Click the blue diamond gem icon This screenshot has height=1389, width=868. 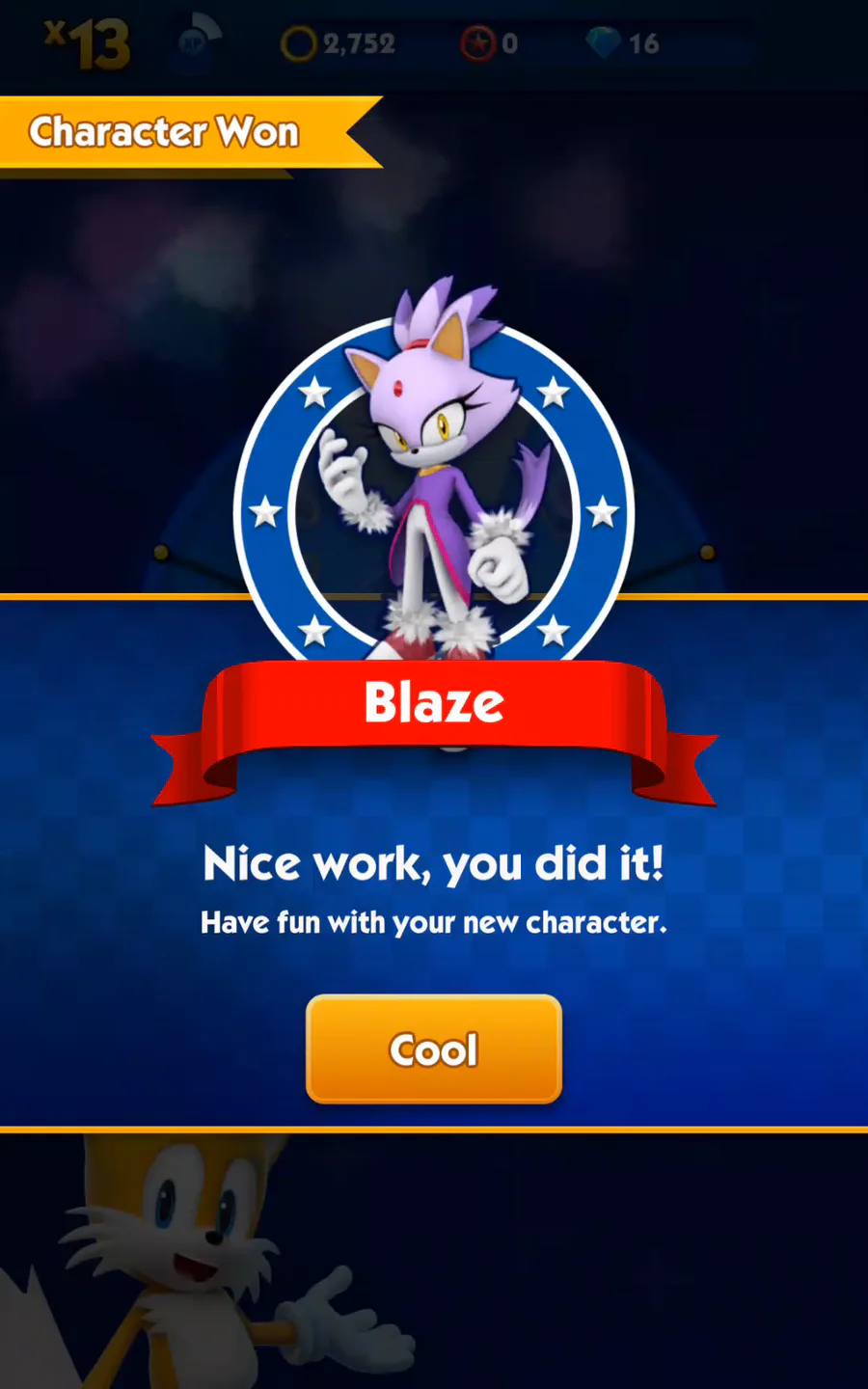pos(603,43)
